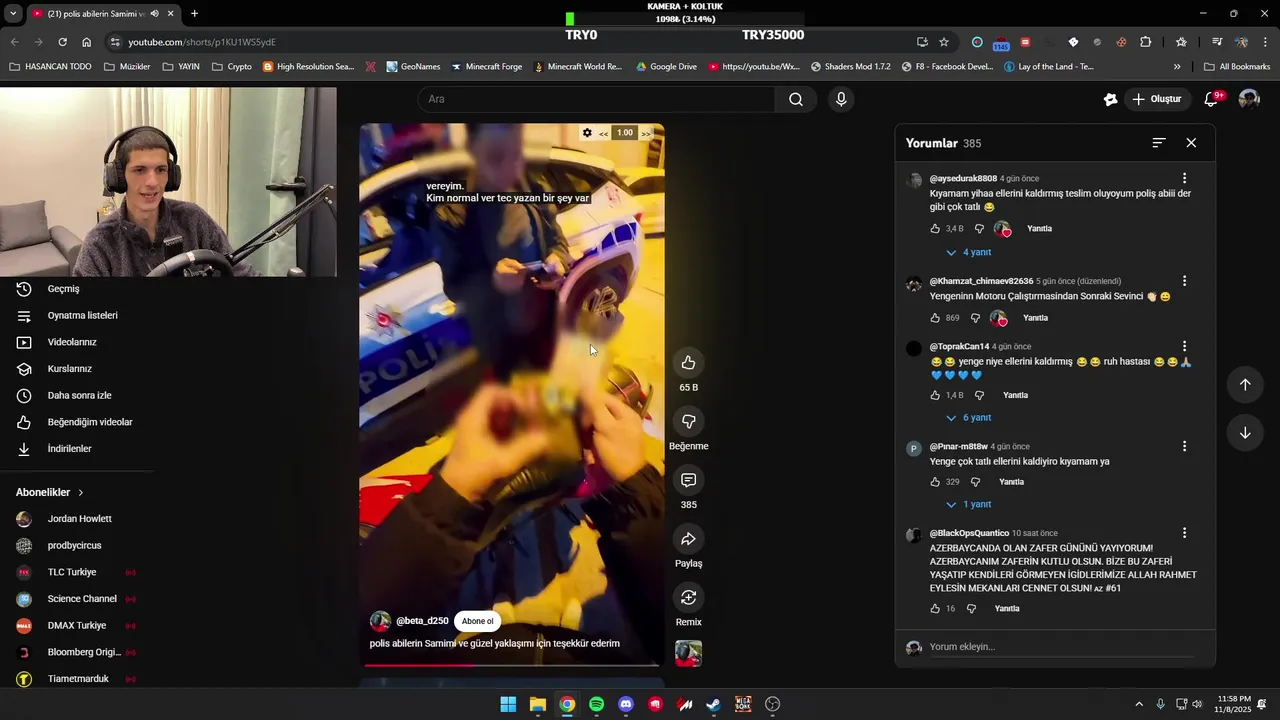Close the Yorumlar comments panel
1280x720 pixels.
point(1191,143)
